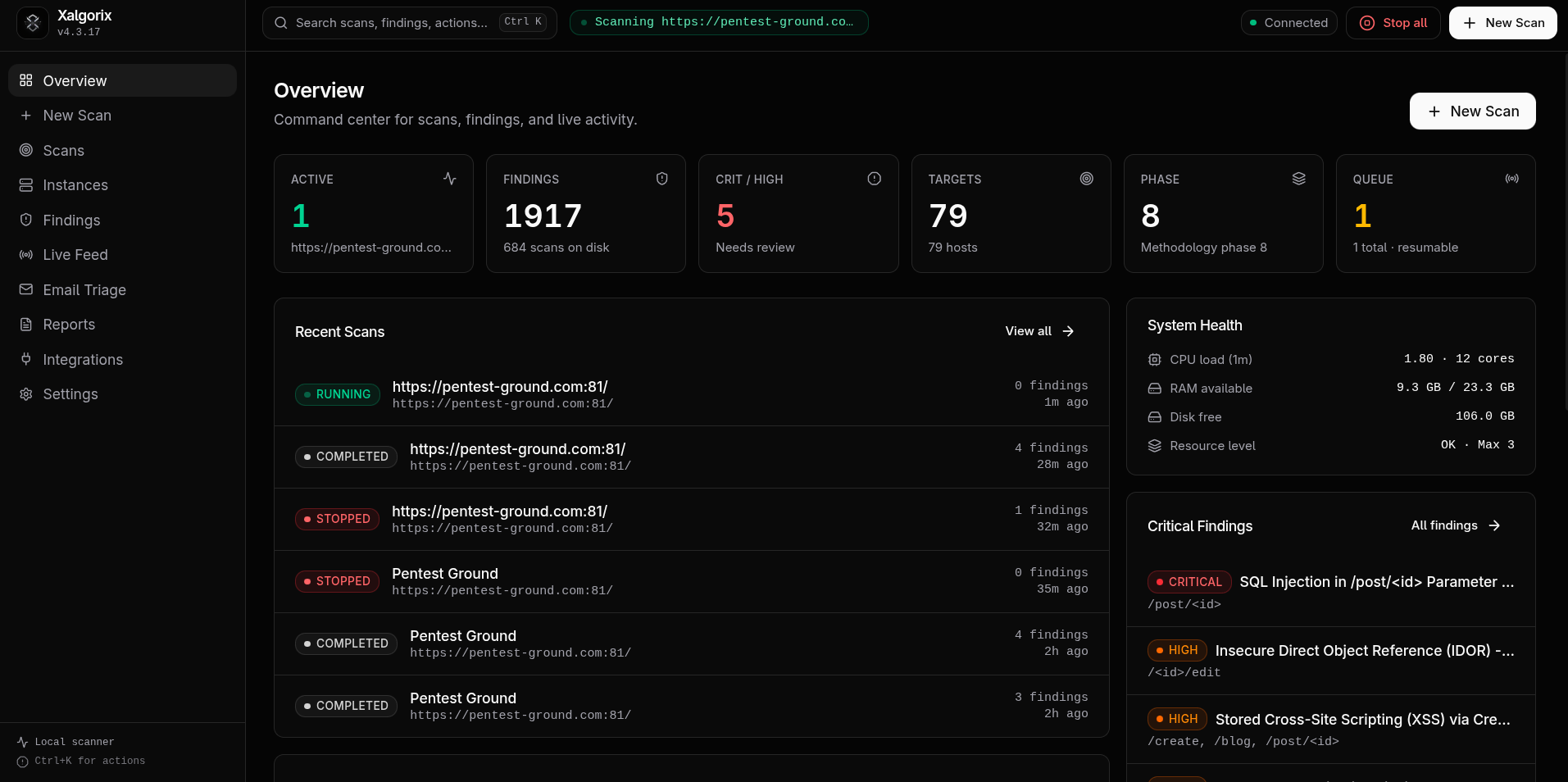Screen dimensions: 1568x782
Task: Click the Local scanner pulse icon
Action: pyautogui.click(x=23, y=742)
